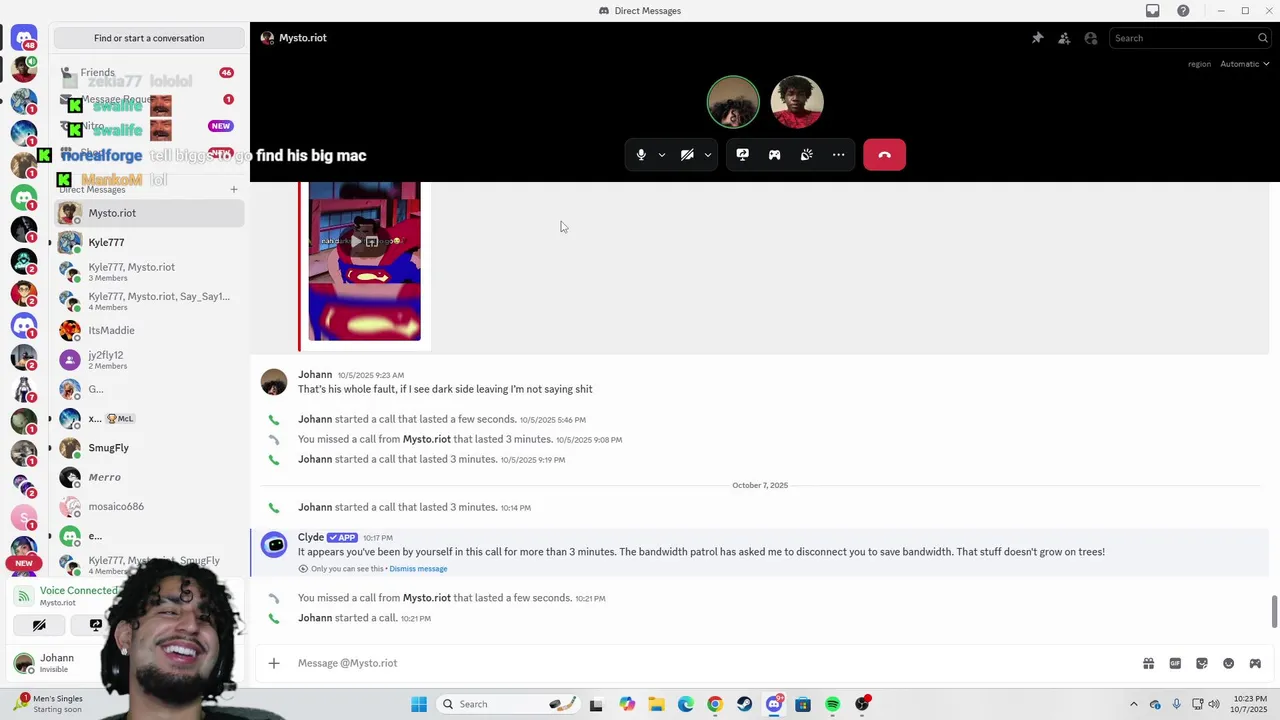This screenshot has height=720, width=1280.
Task: Open attachment menu with plus button
Action: click(x=274, y=663)
